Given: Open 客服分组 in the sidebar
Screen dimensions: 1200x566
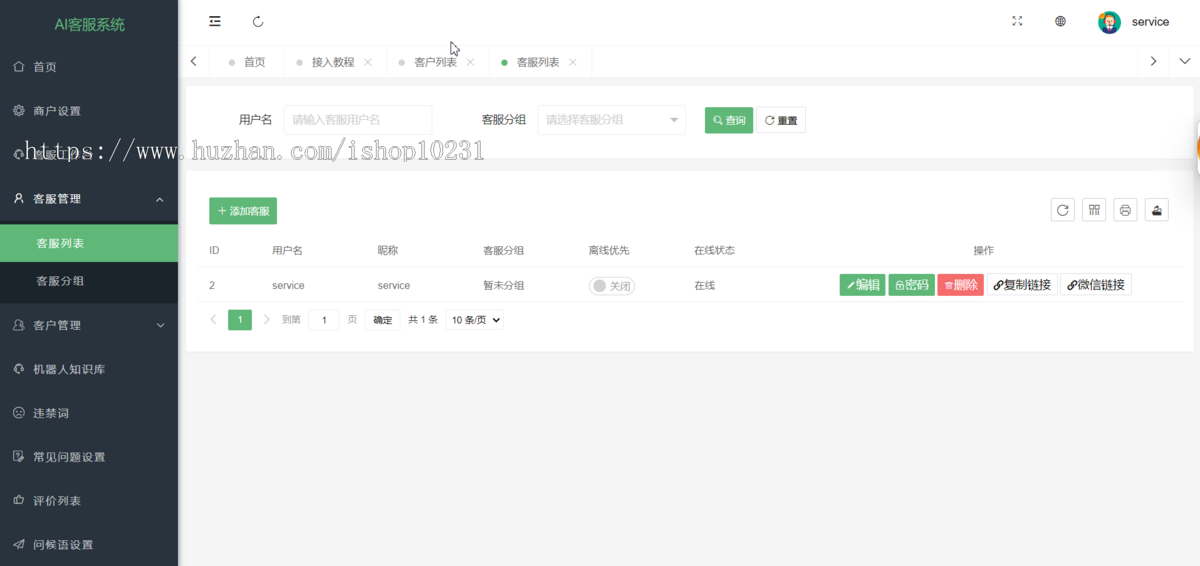Looking at the screenshot, I should tap(89, 281).
